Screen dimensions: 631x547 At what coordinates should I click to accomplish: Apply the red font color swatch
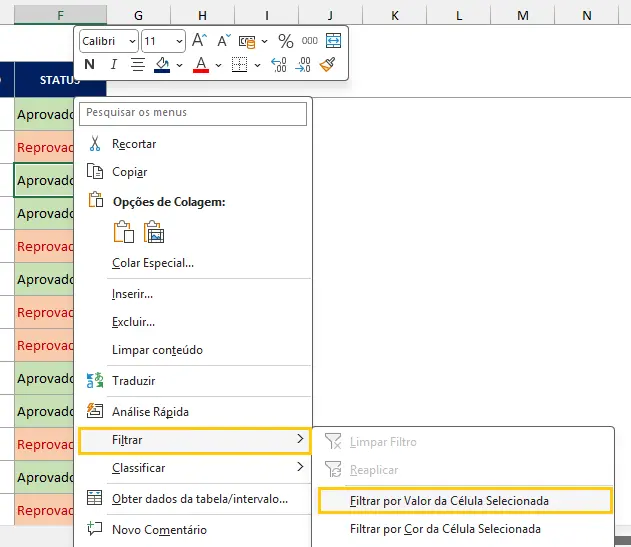point(200,65)
